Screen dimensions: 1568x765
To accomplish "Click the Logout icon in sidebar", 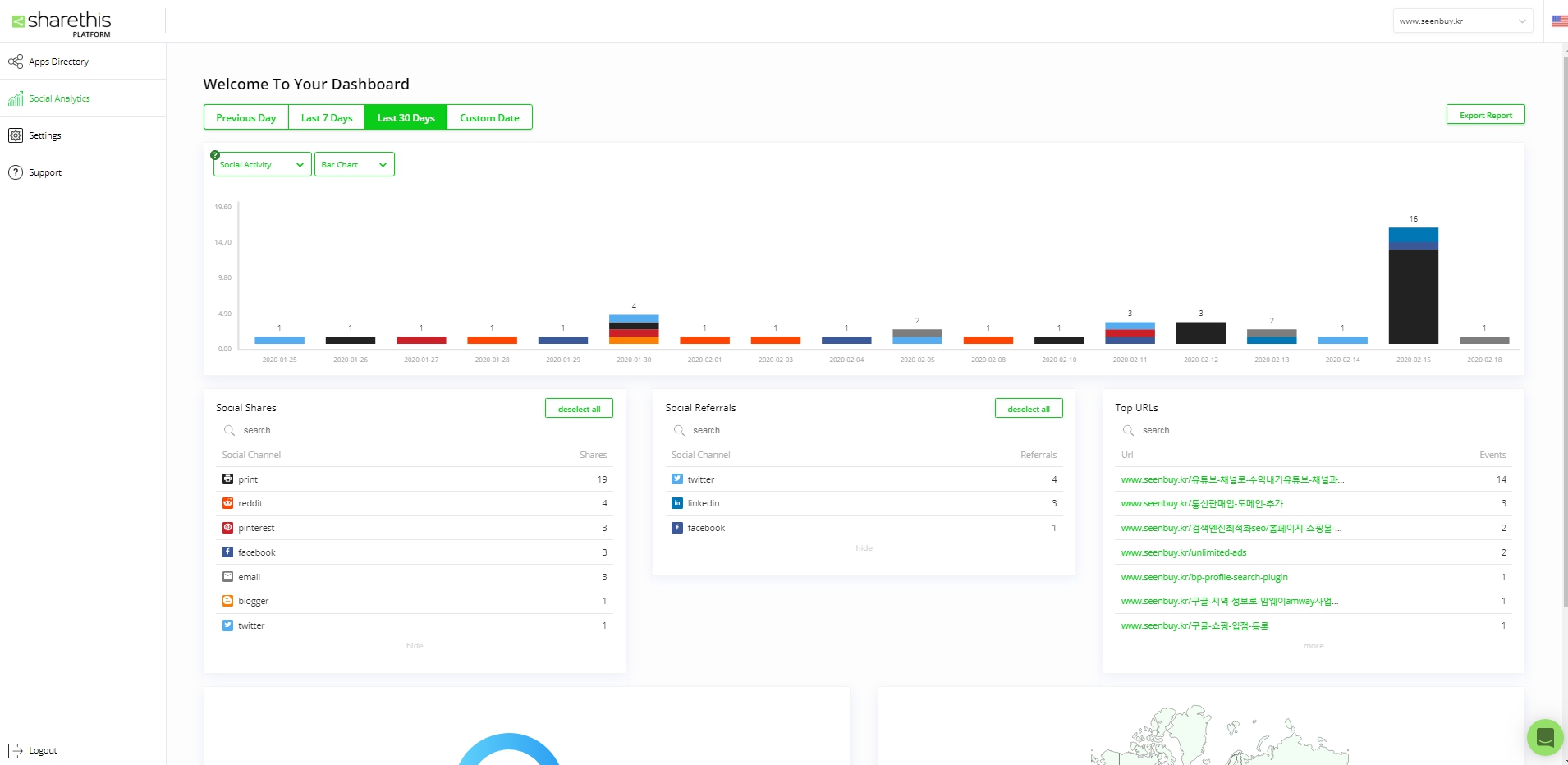I will pos(16,750).
